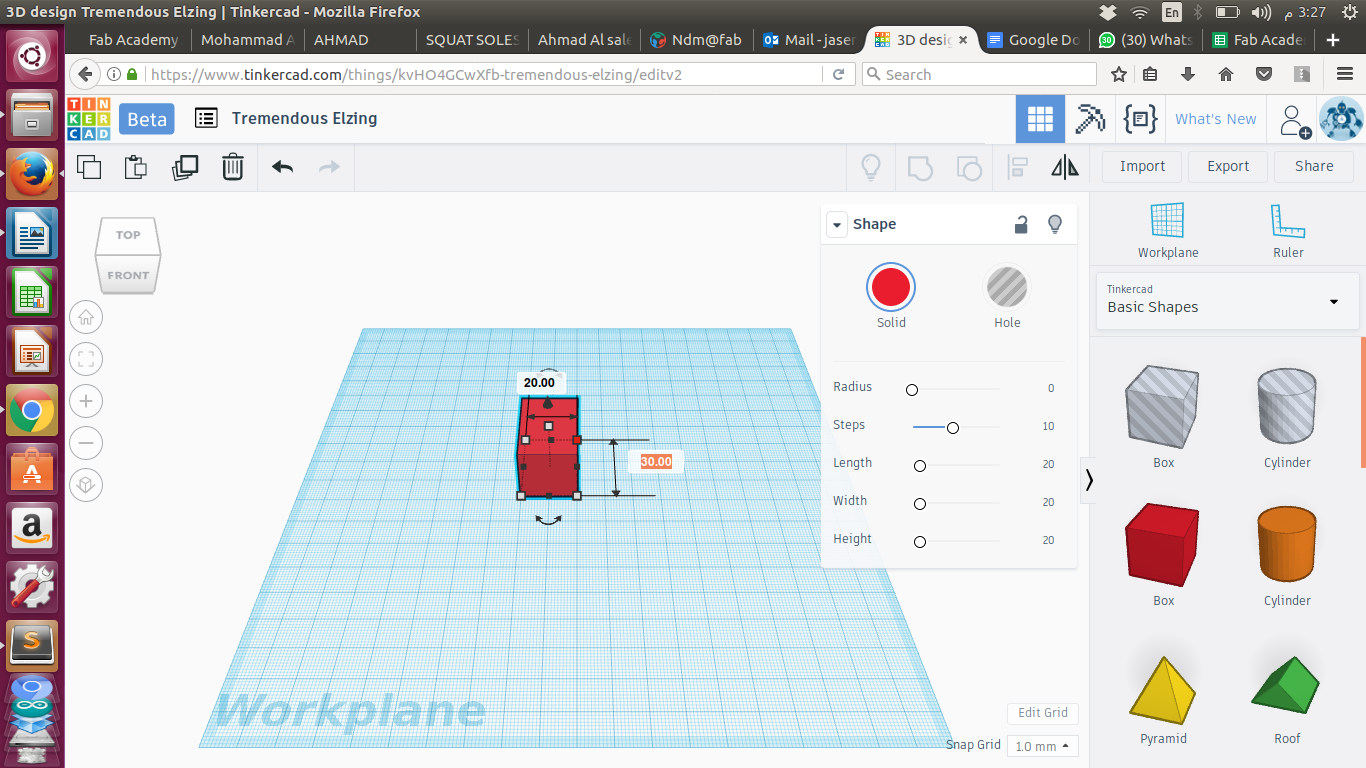Switch to the Ndm@fab tab

tap(696, 40)
